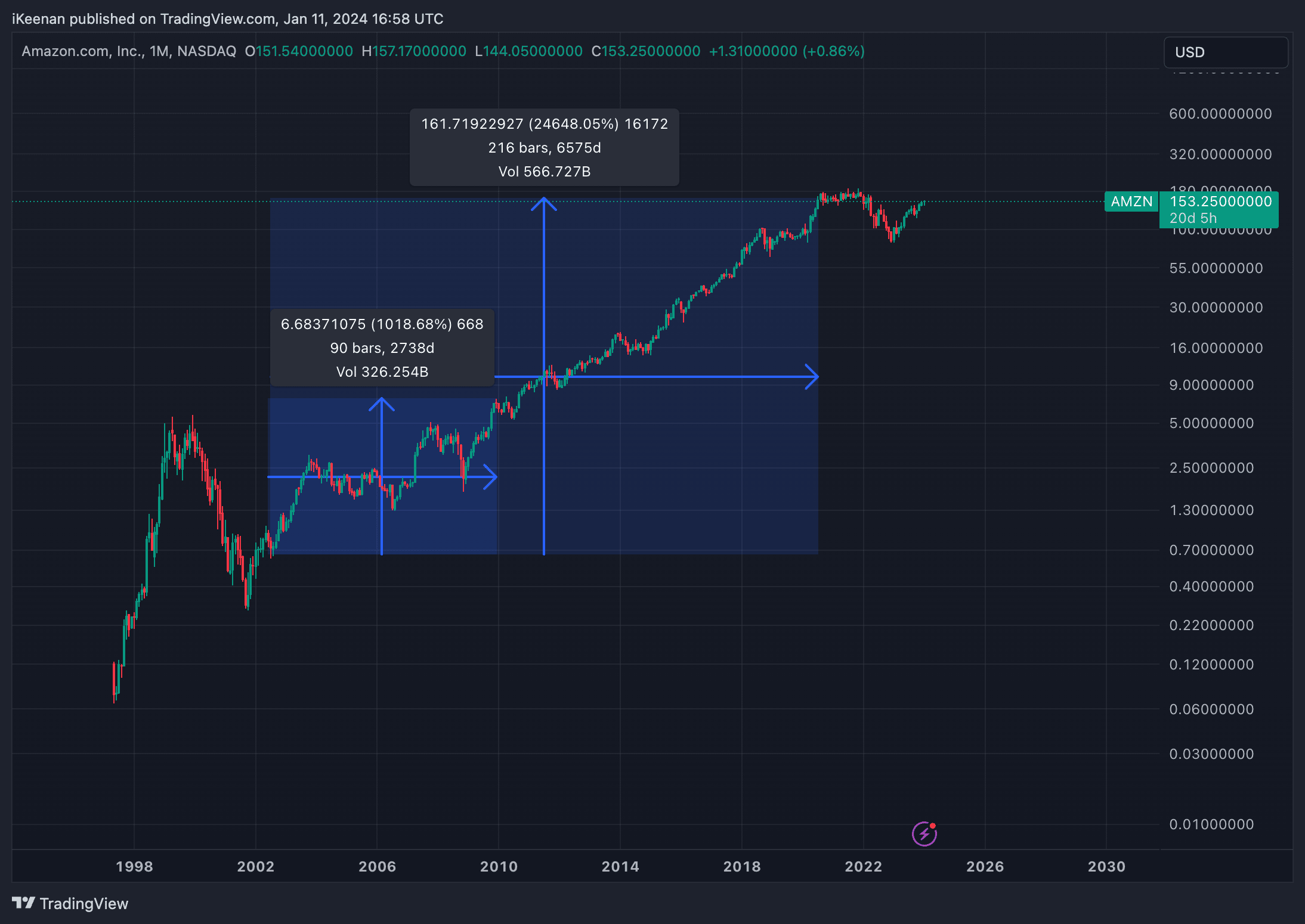This screenshot has height=924, width=1305.
Task: Click the 16.00000000 price axis label
Action: click(x=1216, y=348)
